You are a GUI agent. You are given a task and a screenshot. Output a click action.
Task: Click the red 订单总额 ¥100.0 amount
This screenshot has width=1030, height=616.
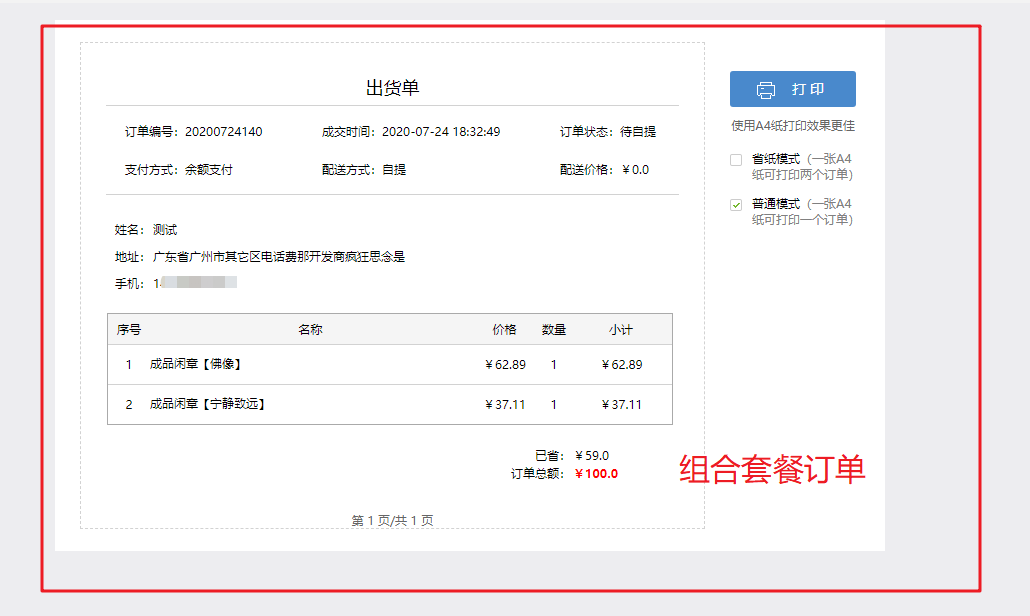pyautogui.click(x=596, y=474)
